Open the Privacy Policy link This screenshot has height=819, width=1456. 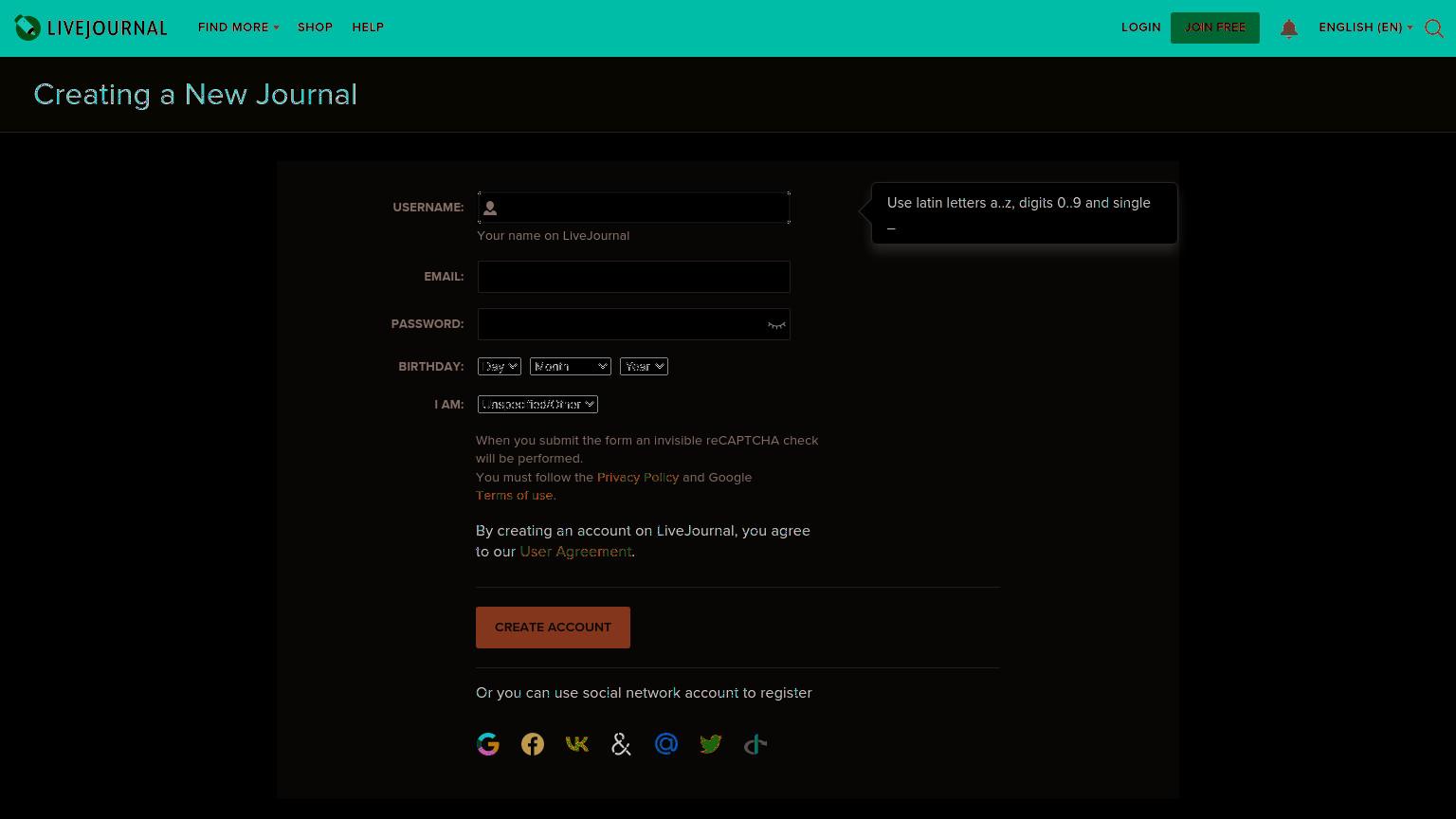click(638, 477)
